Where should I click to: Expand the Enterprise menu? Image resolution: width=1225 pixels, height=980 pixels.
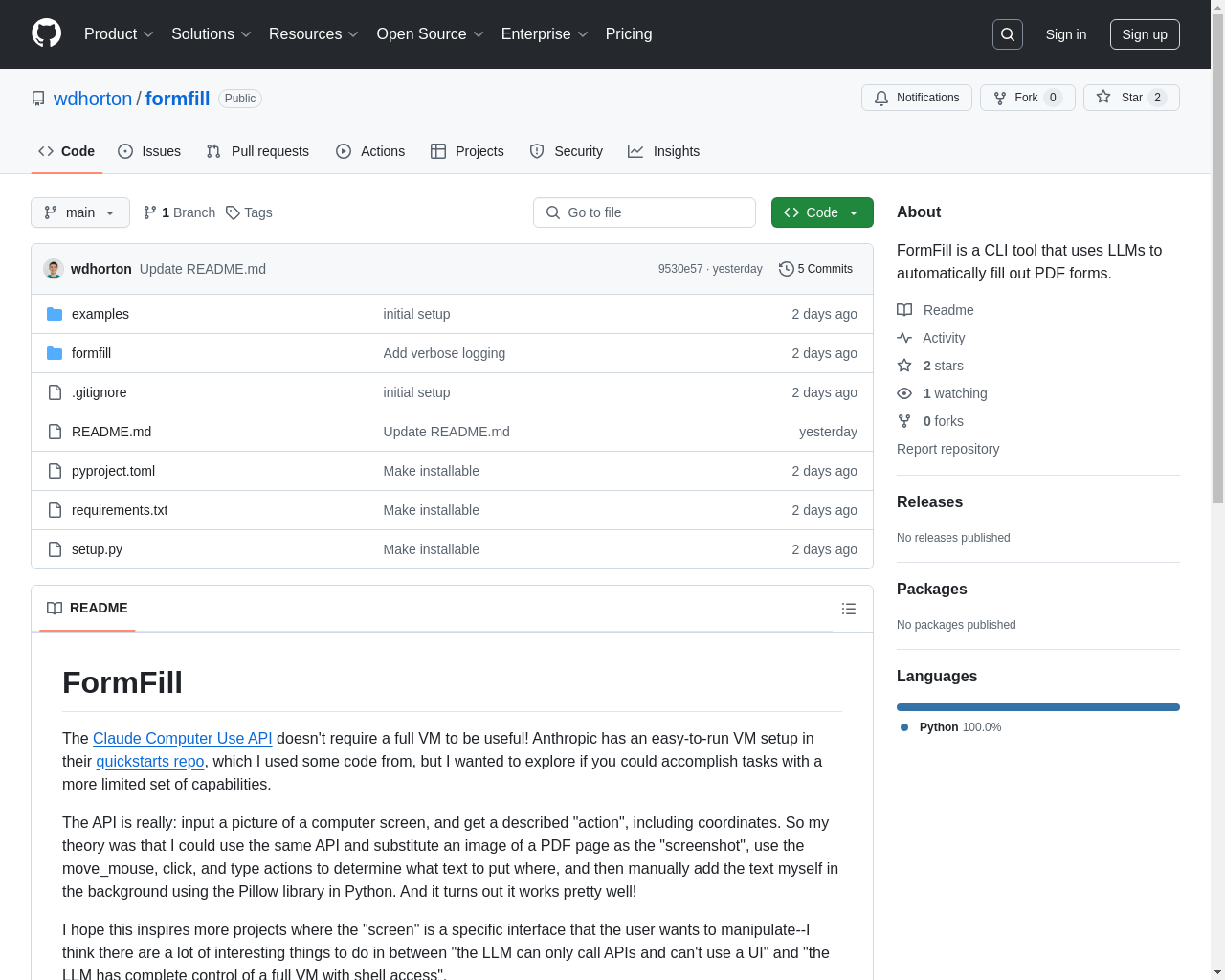(545, 34)
